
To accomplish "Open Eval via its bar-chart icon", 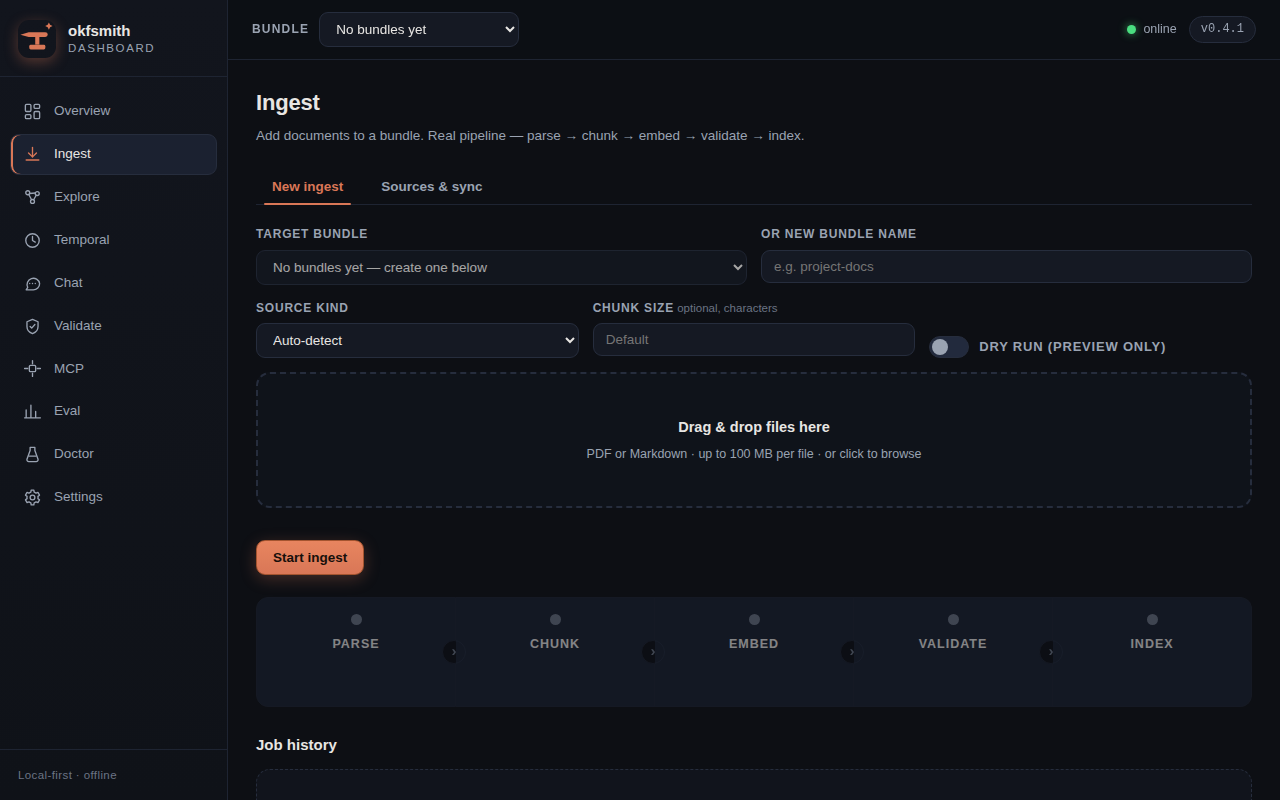I will (32, 411).
